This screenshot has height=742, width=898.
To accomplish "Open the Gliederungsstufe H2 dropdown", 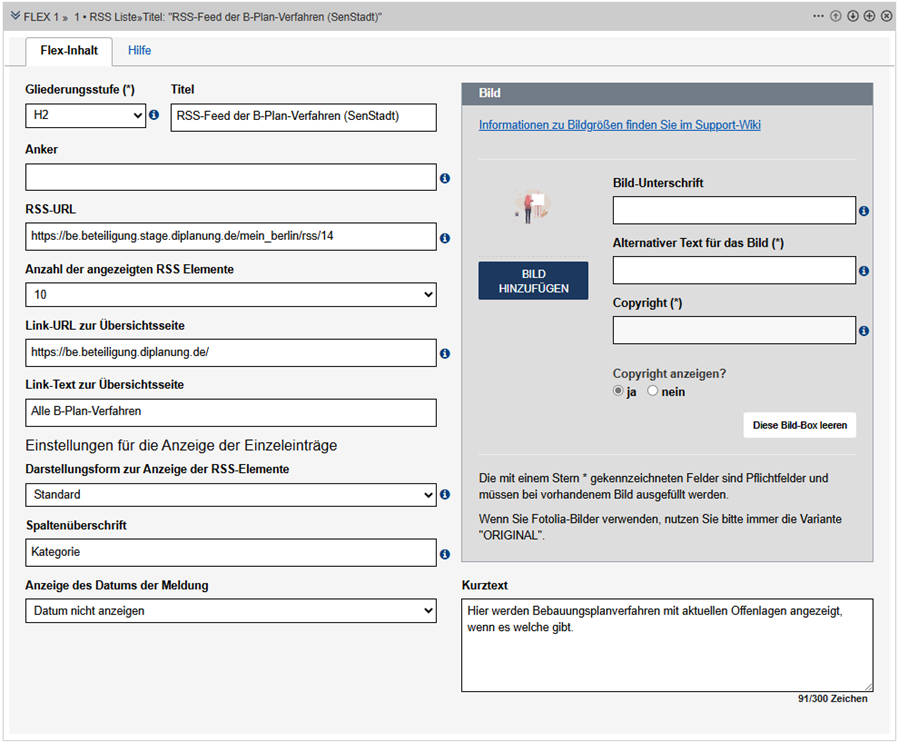I will coord(86,116).
